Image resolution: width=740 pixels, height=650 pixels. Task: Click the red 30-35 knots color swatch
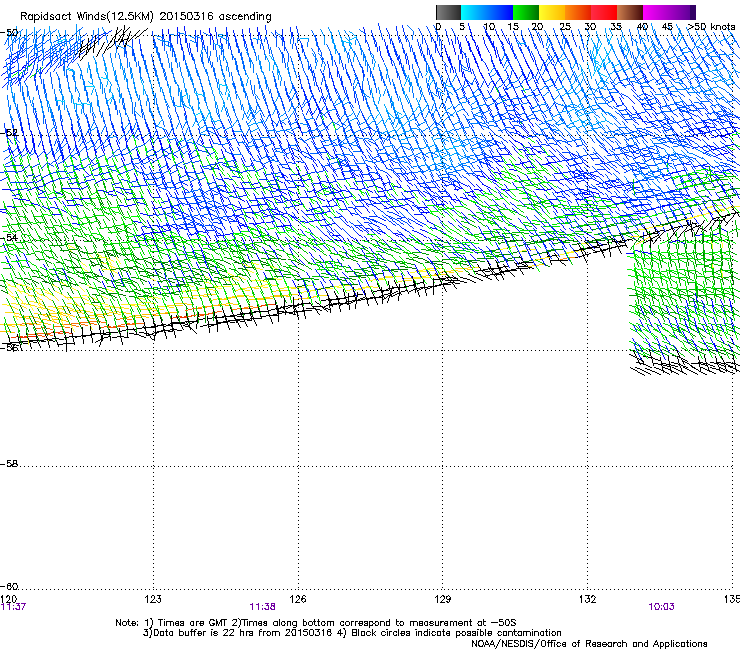[x=604, y=12]
